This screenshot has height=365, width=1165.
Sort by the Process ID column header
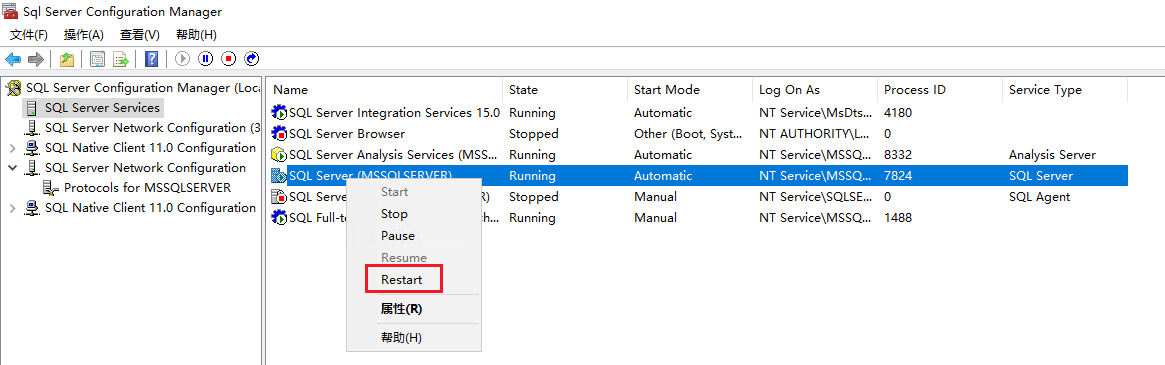(x=939, y=90)
